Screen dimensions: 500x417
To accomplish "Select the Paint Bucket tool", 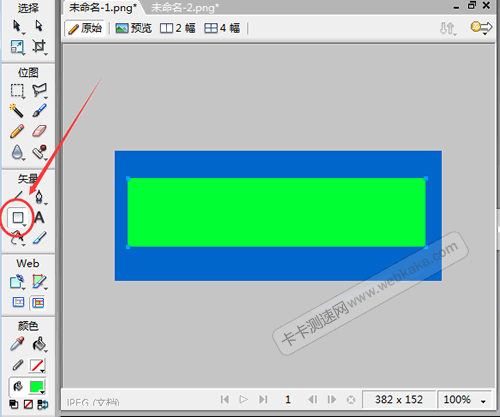I will tap(39, 344).
